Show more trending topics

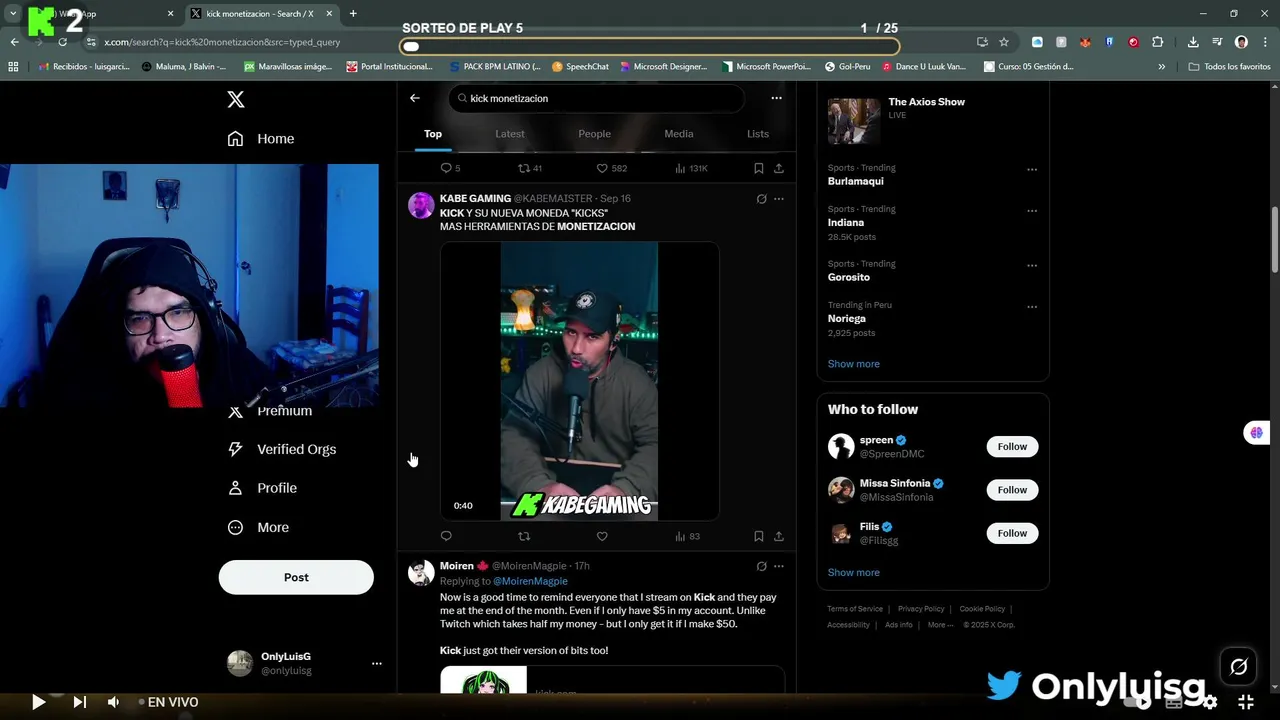853,364
